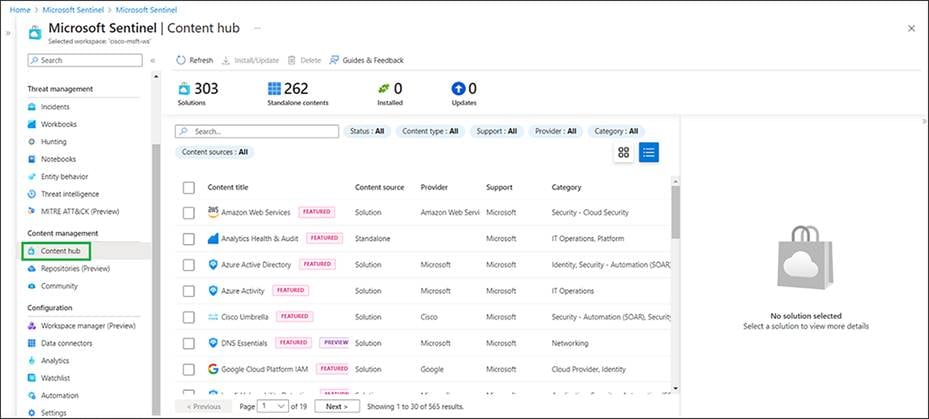Click the Standalone contents grid icon
929x419 pixels.
(x=274, y=89)
